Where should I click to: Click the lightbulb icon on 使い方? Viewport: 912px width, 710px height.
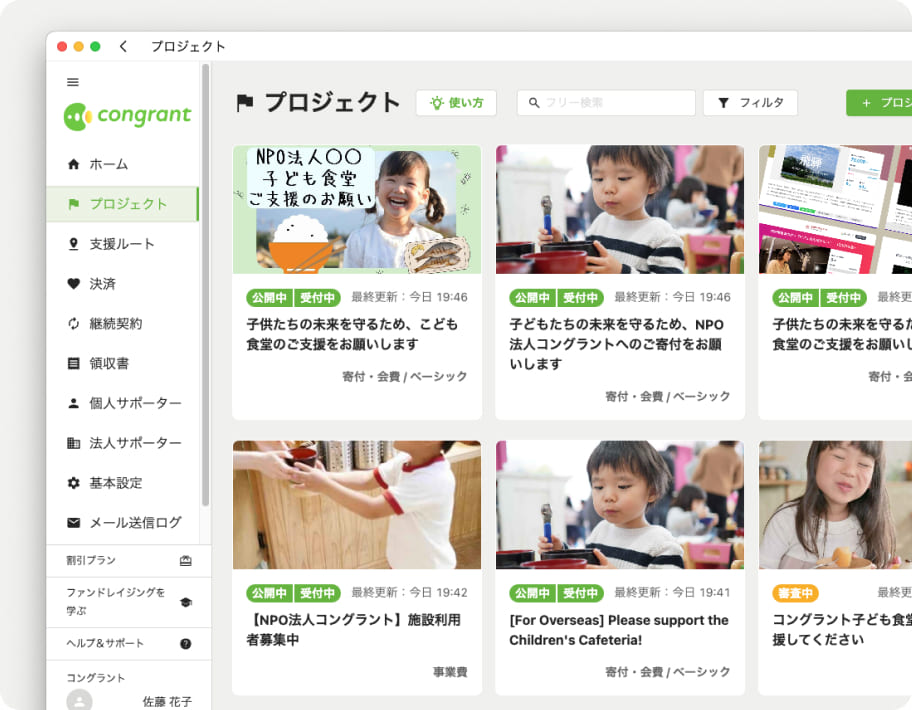437,103
